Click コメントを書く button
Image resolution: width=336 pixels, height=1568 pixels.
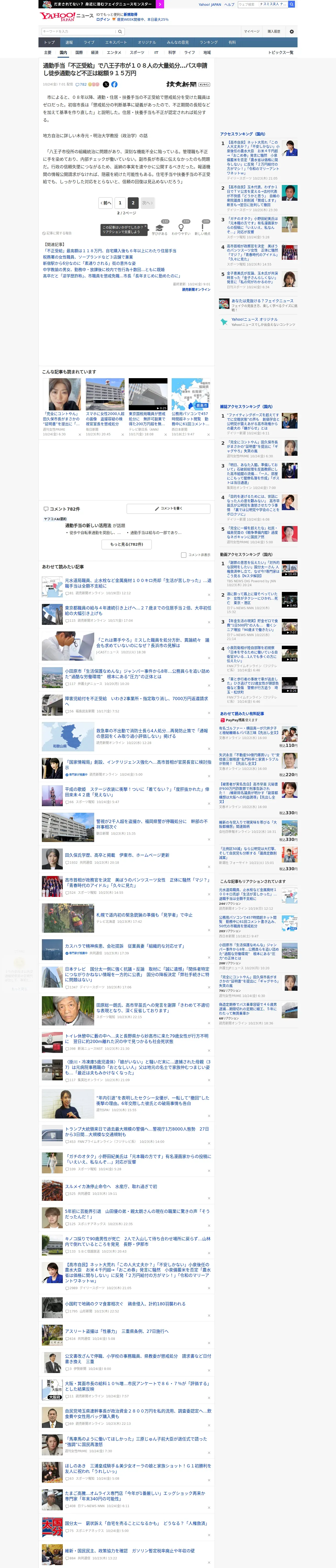click(168, 508)
